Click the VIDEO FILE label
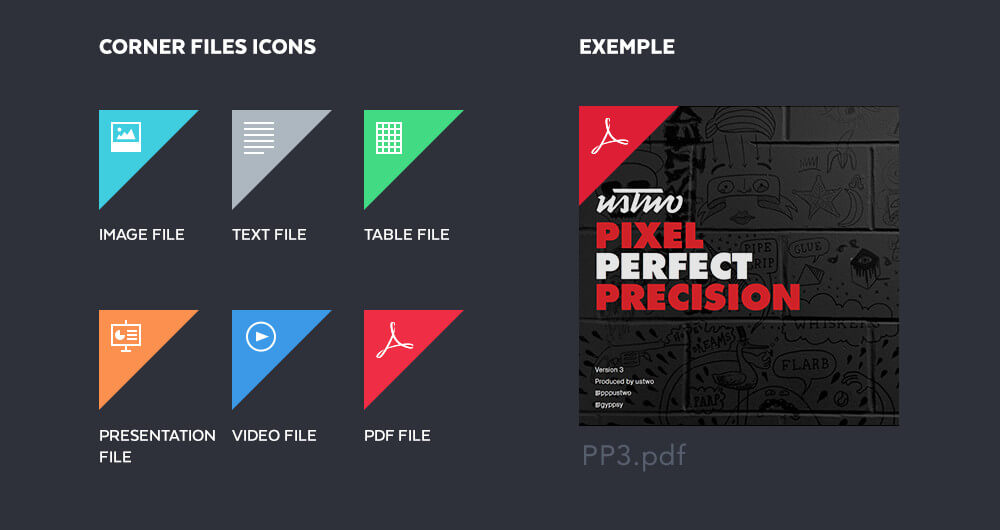Image resolution: width=1000 pixels, height=530 pixels. tap(274, 436)
